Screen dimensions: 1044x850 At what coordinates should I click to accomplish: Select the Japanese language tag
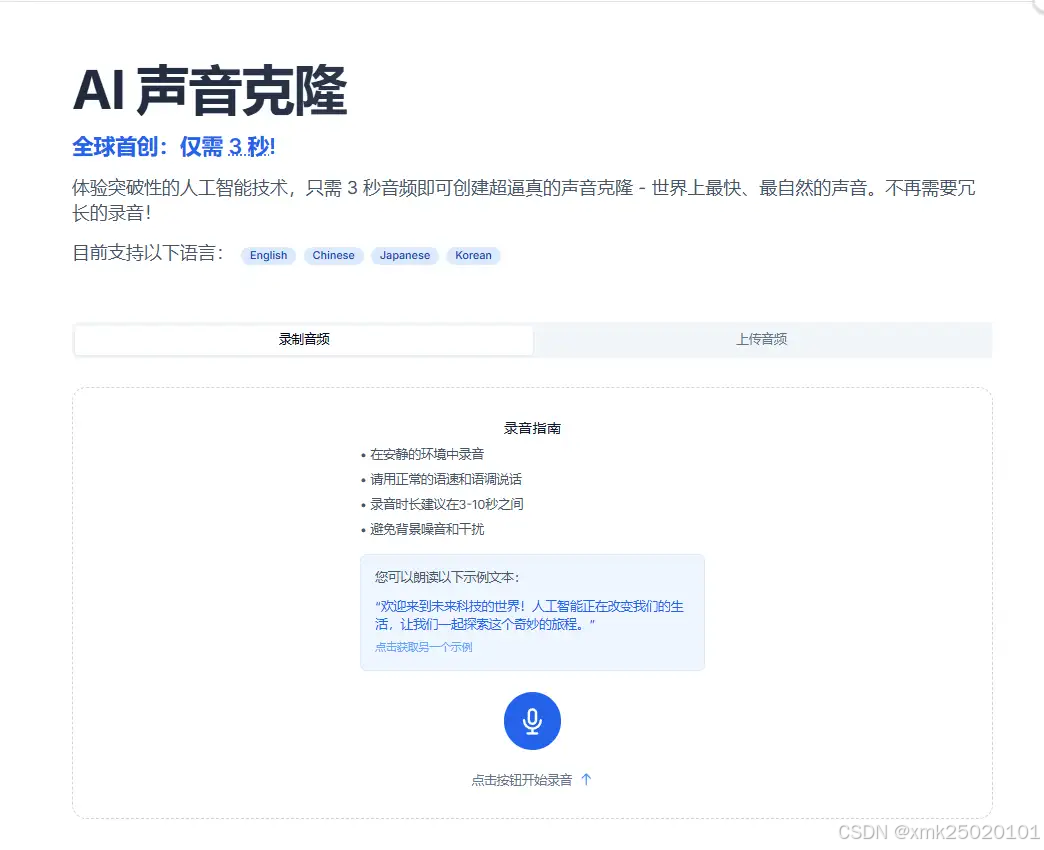pyautogui.click(x=405, y=256)
